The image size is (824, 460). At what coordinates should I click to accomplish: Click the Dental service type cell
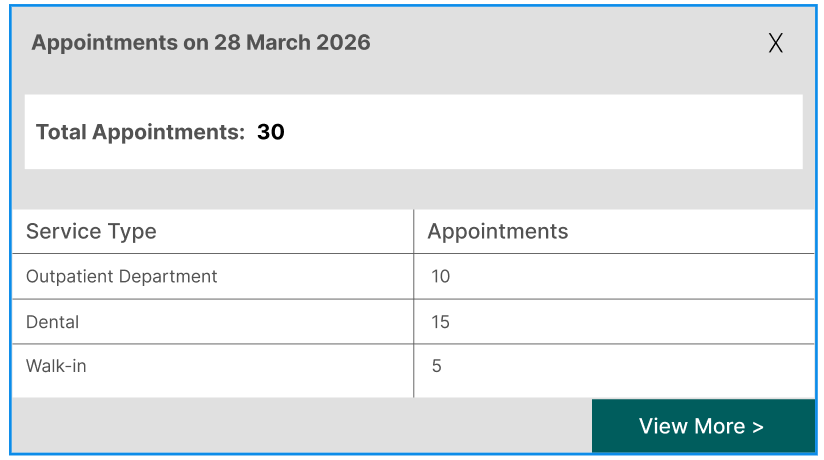[x=53, y=322]
